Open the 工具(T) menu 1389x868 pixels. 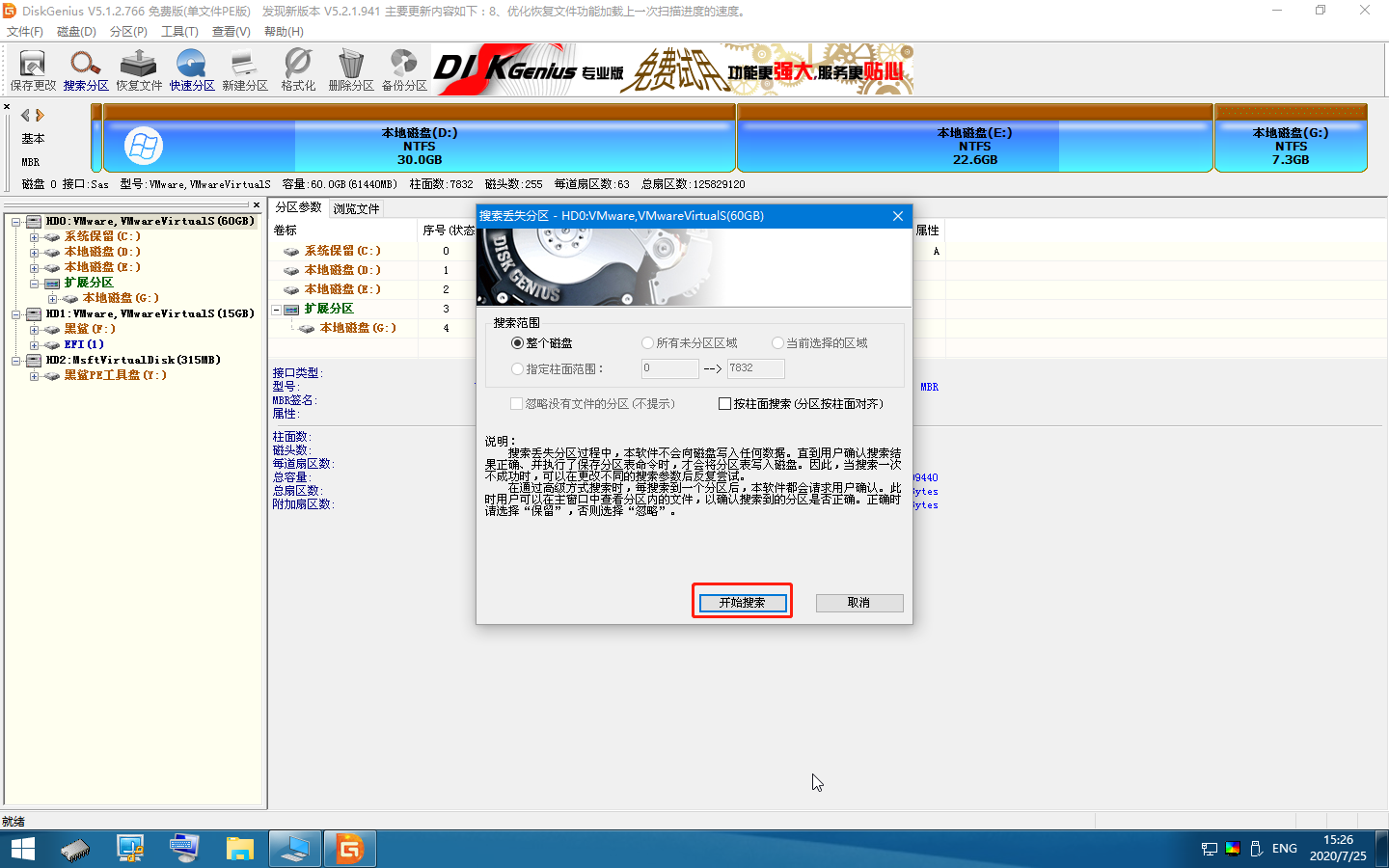pos(179,32)
